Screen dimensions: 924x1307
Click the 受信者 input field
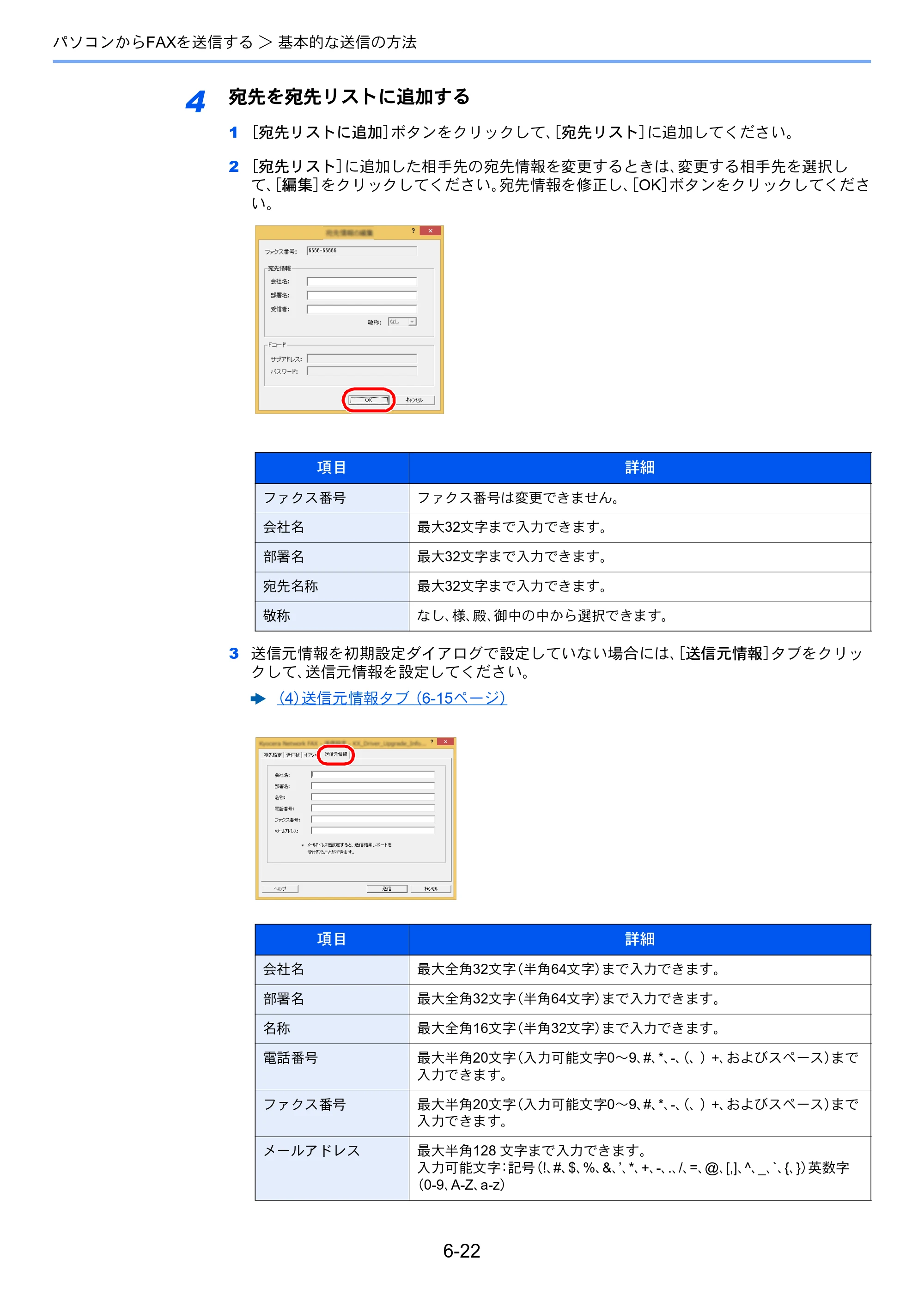(x=362, y=309)
